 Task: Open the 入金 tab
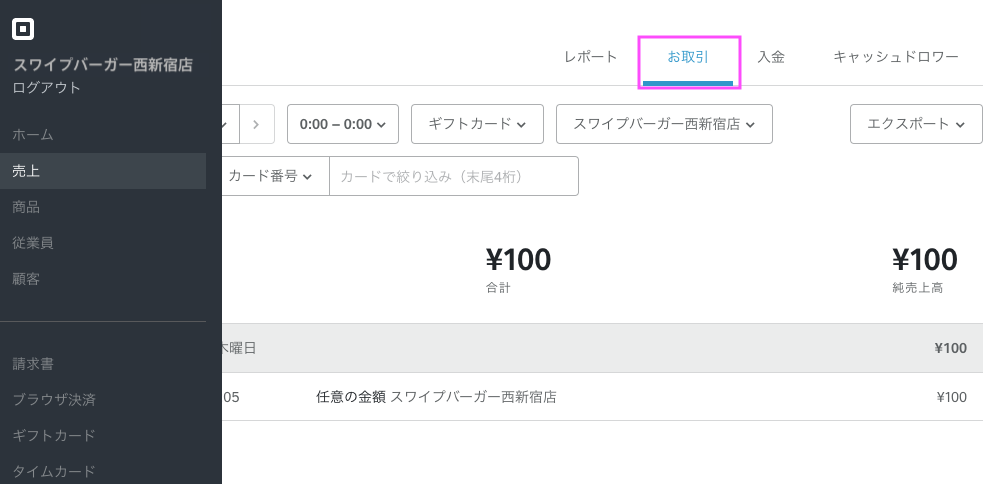coord(771,57)
